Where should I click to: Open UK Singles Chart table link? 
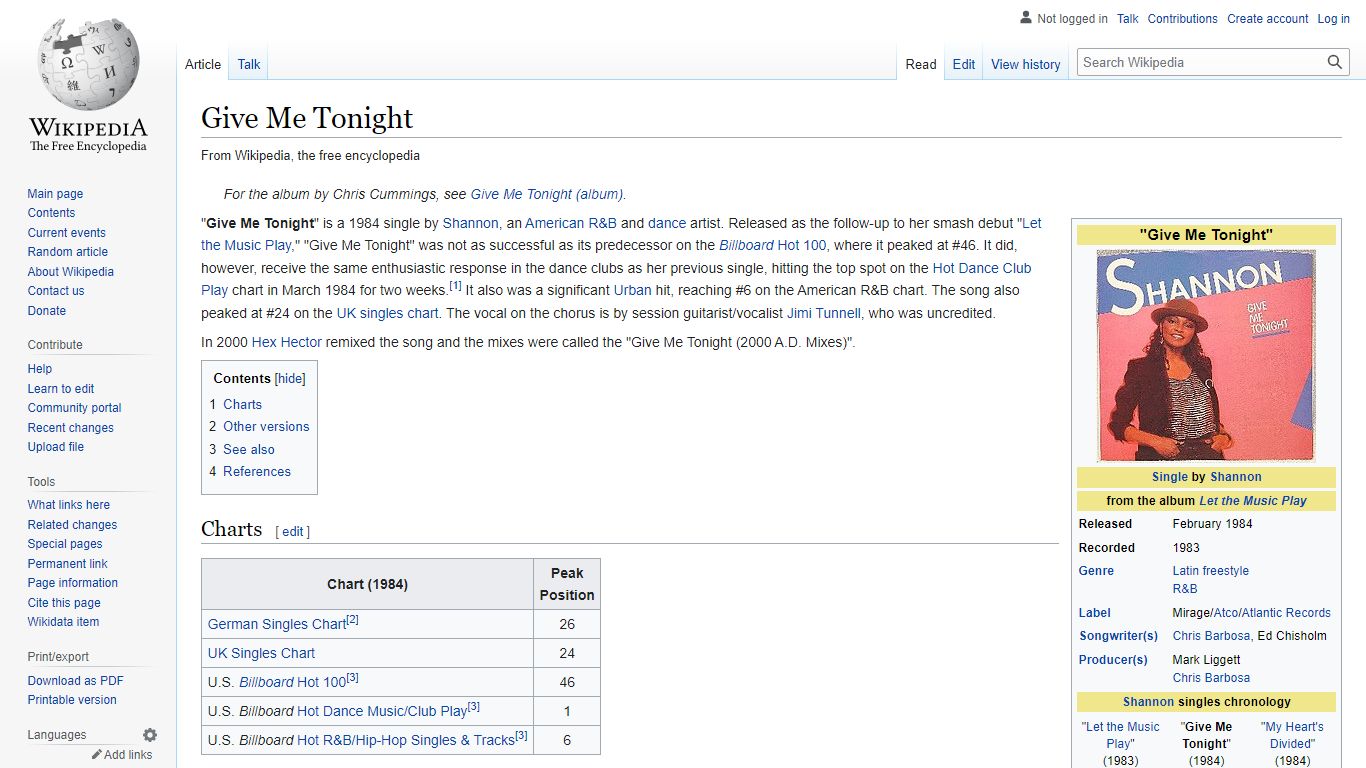[261, 653]
